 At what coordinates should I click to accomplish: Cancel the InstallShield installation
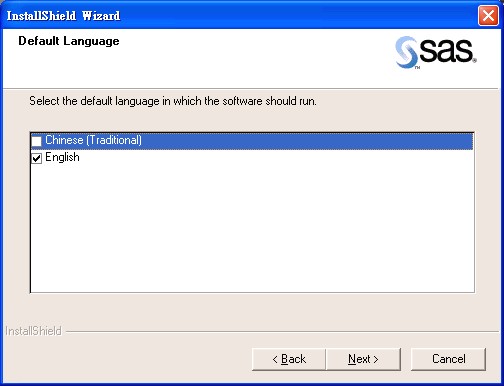click(448, 359)
